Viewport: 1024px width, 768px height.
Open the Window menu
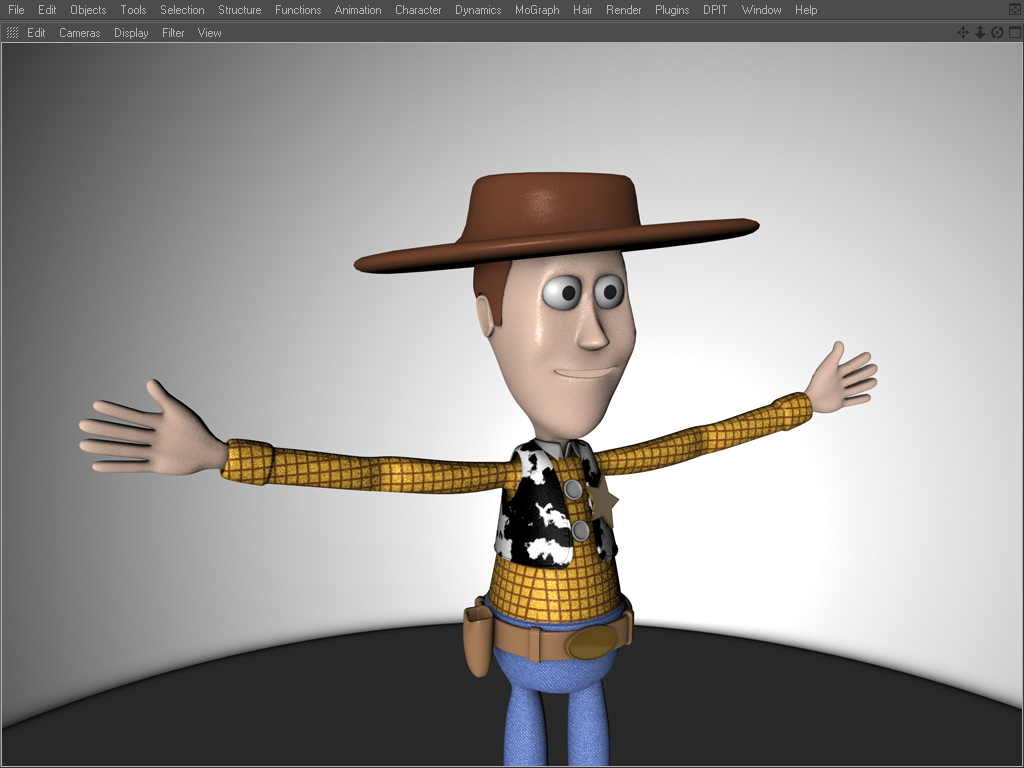(761, 10)
